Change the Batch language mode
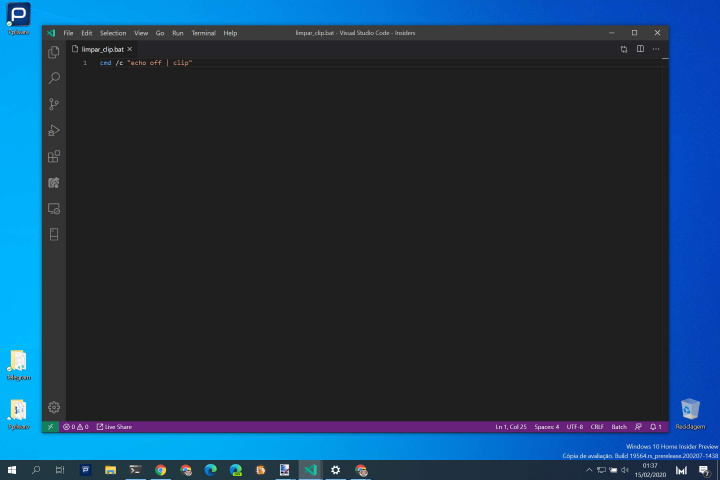720x480 pixels. click(619, 427)
